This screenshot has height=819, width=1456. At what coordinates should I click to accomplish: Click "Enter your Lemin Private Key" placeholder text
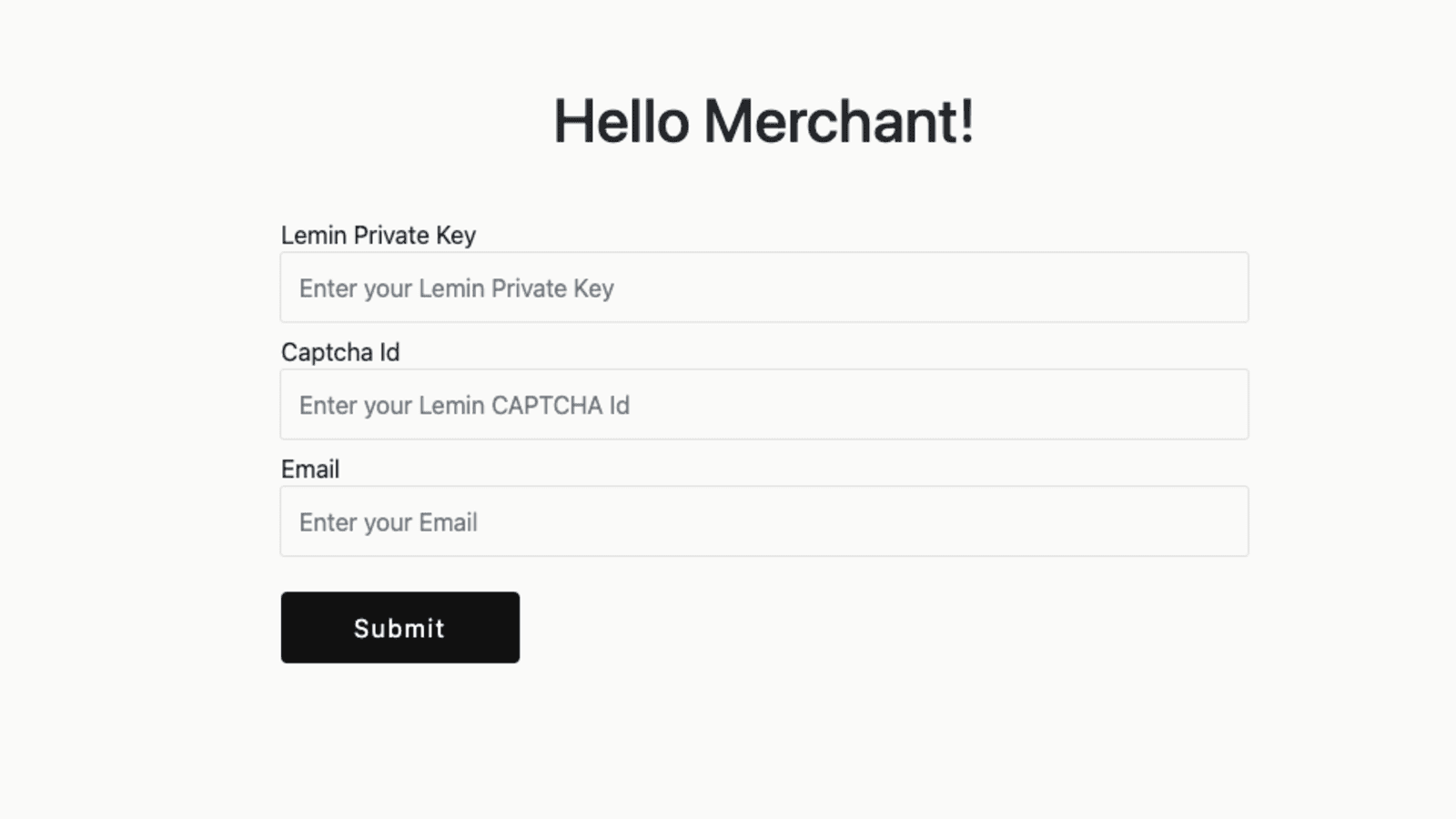point(456,288)
